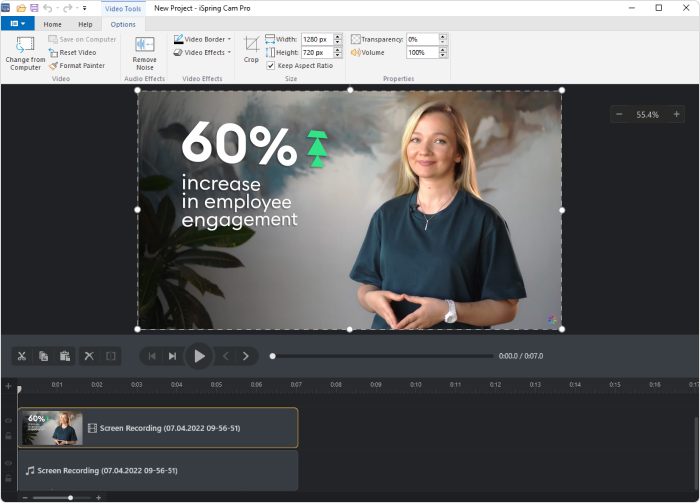Add a track with the plus icon
The width and height of the screenshot is (700, 503).
(8, 386)
